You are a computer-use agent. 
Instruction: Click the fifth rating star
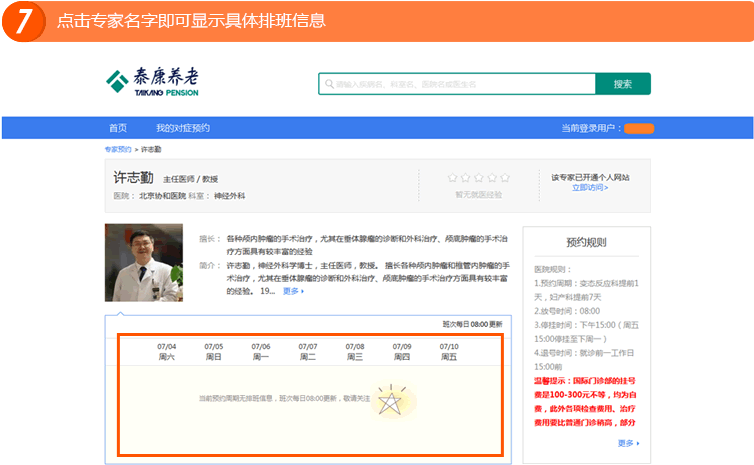(505, 178)
